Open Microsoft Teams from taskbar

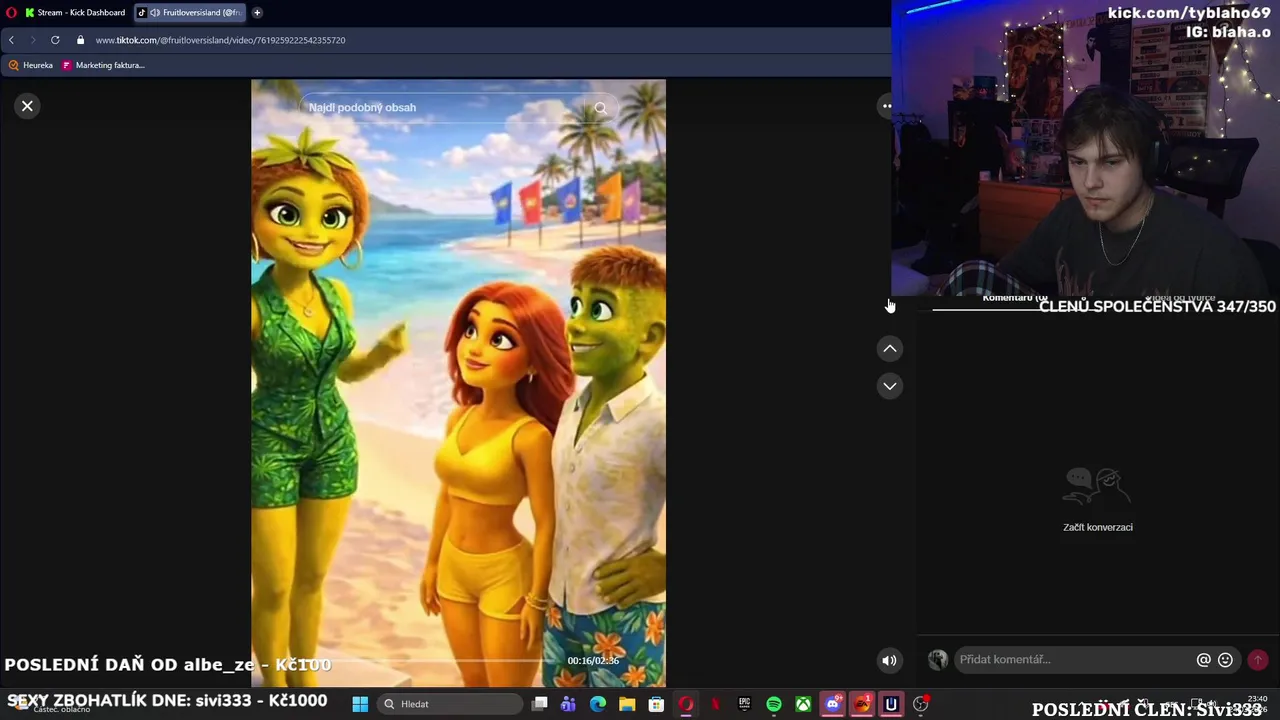pyautogui.click(x=569, y=704)
